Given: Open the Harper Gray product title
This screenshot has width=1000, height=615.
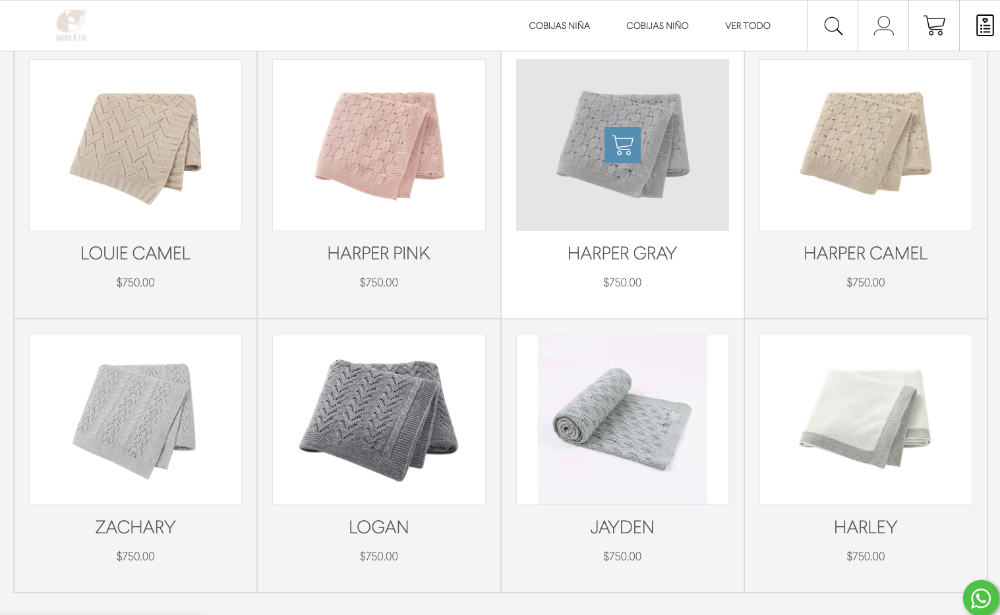Looking at the screenshot, I should (622, 253).
